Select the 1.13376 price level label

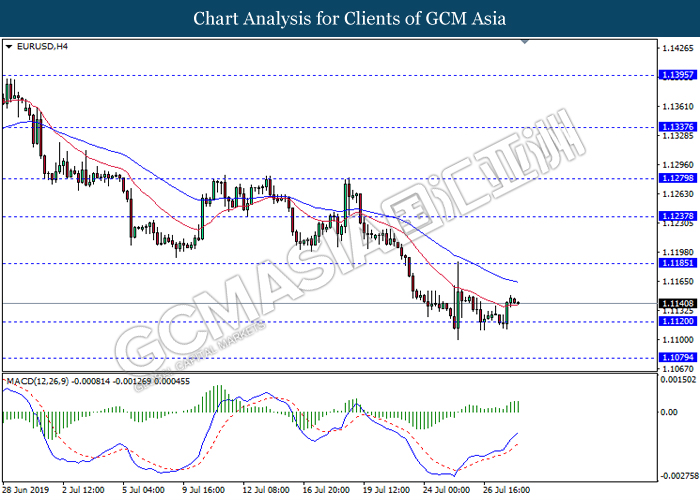[x=678, y=127]
